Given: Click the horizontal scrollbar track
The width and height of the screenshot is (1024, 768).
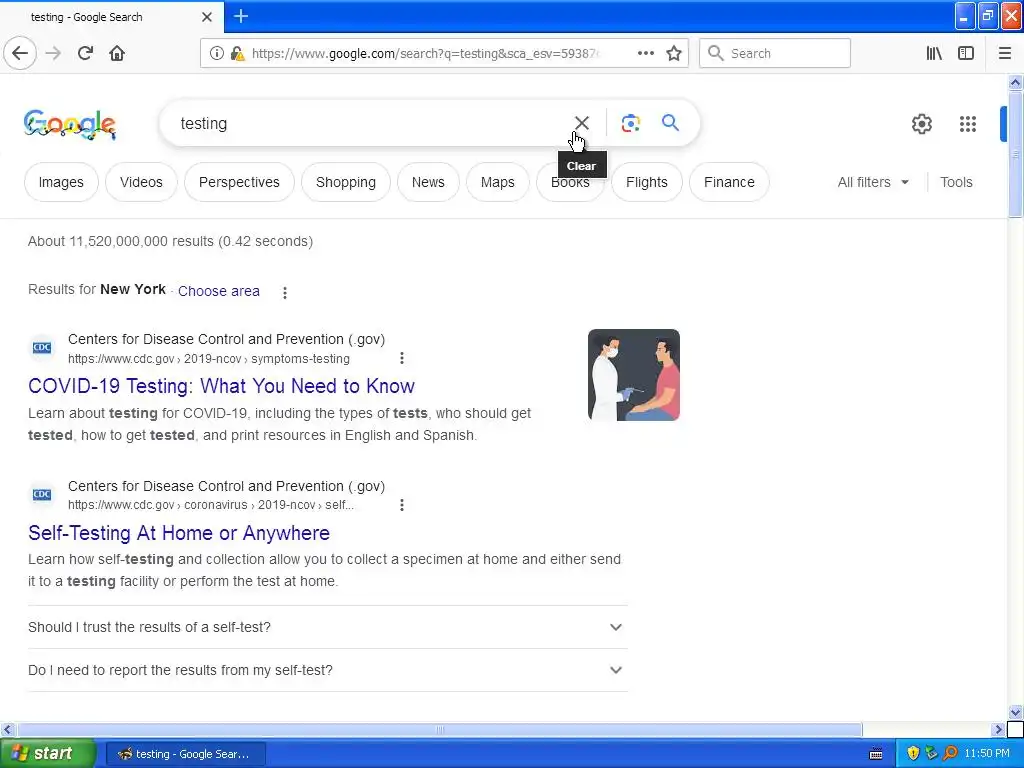Looking at the screenshot, I should pos(926,729).
